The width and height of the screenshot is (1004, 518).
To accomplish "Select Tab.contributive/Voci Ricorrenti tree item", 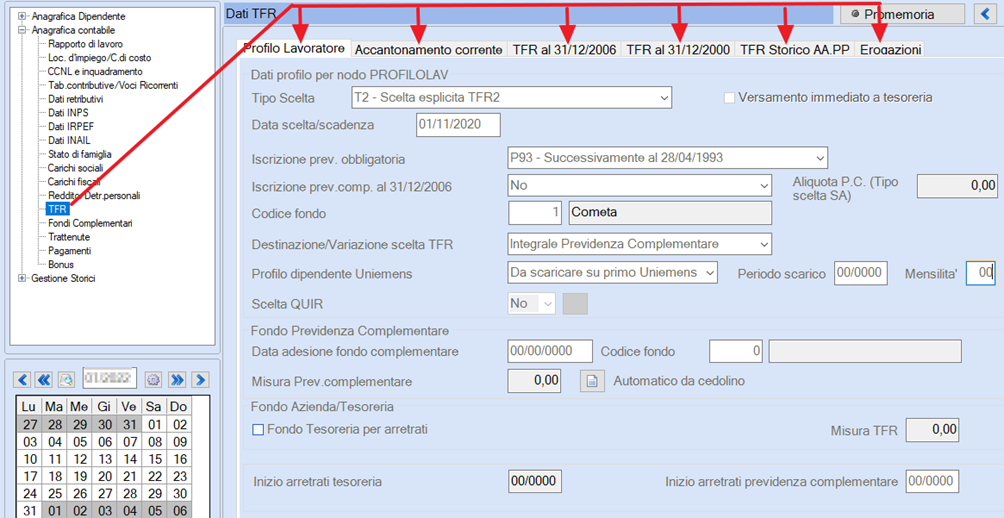I will (113, 85).
